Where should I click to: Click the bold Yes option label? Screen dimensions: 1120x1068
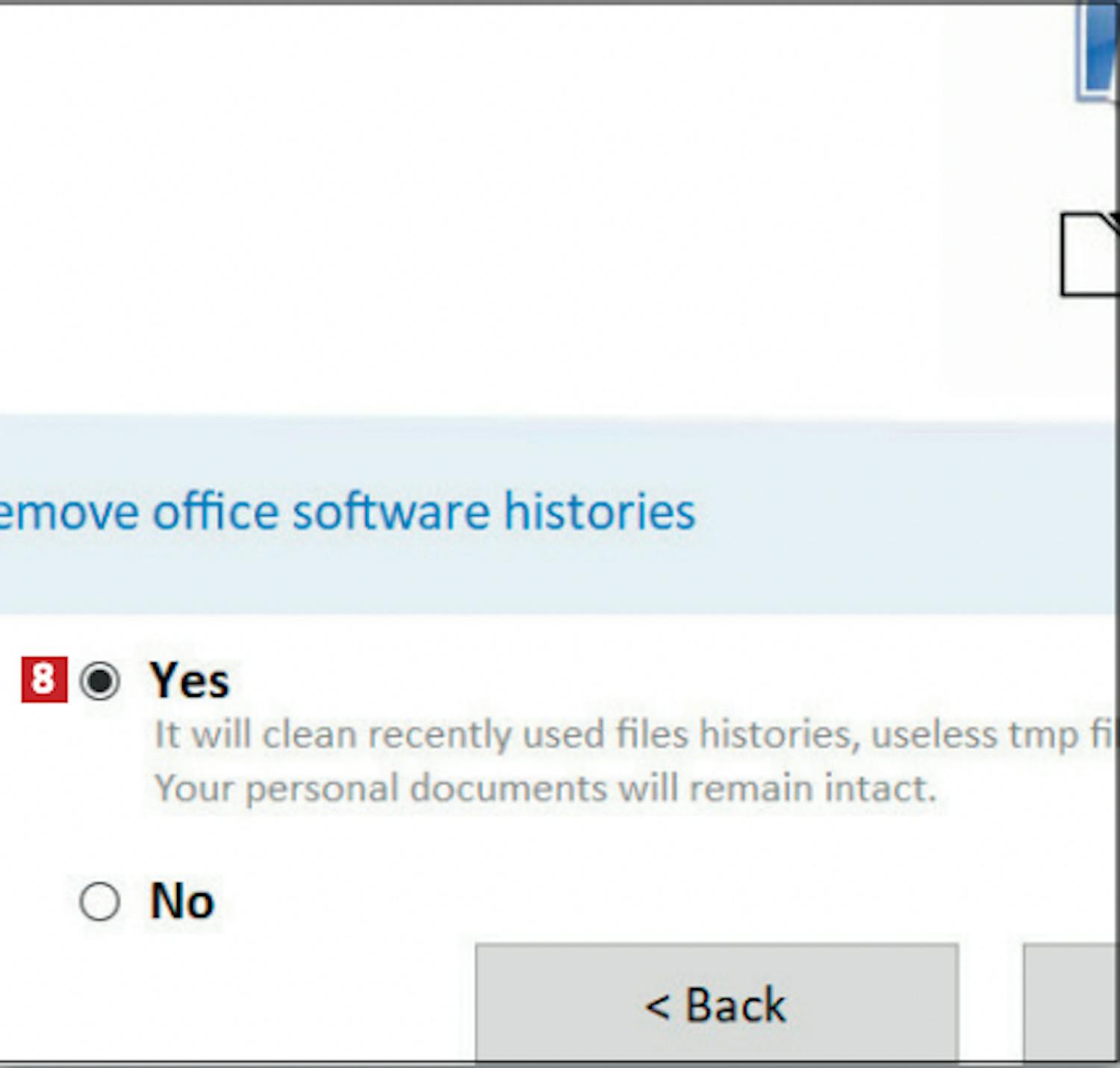[x=190, y=680]
